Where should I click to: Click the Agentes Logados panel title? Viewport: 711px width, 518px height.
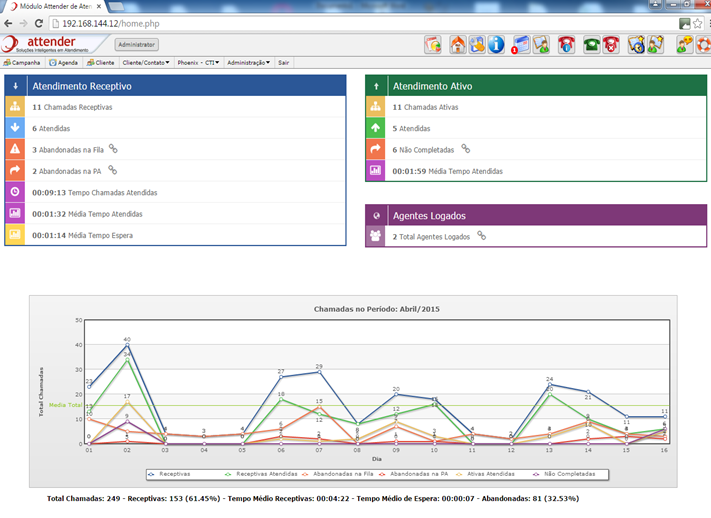tap(429, 216)
